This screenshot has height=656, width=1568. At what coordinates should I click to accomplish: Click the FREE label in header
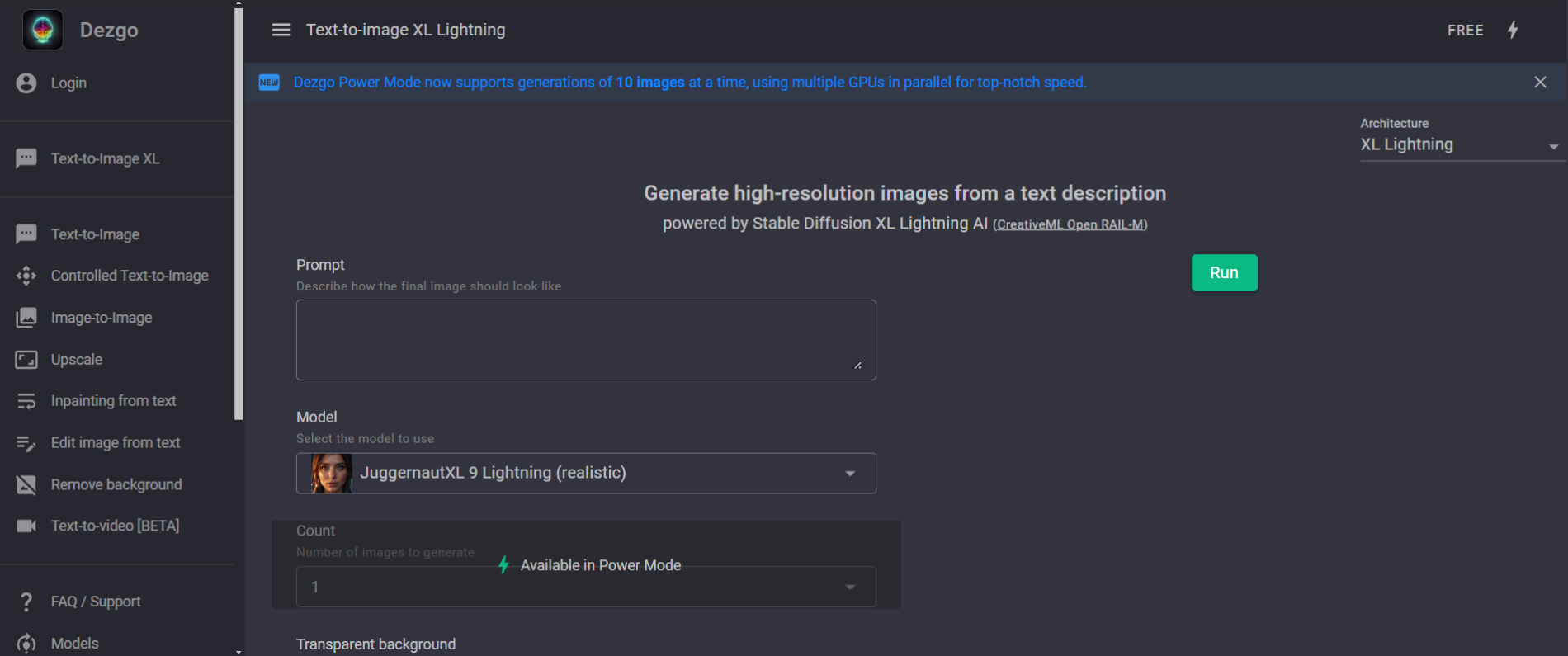pos(1466,31)
